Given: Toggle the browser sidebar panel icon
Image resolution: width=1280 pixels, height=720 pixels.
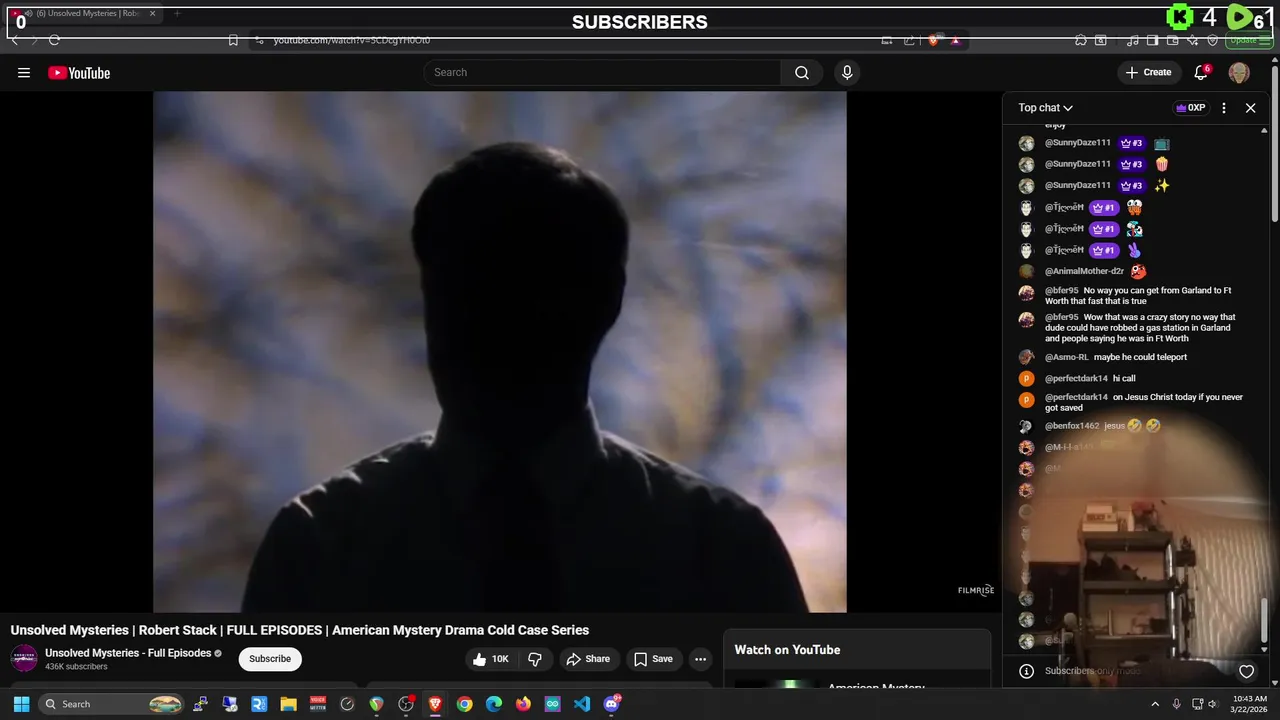Looking at the screenshot, I should pyautogui.click(x=1153, y=40).
